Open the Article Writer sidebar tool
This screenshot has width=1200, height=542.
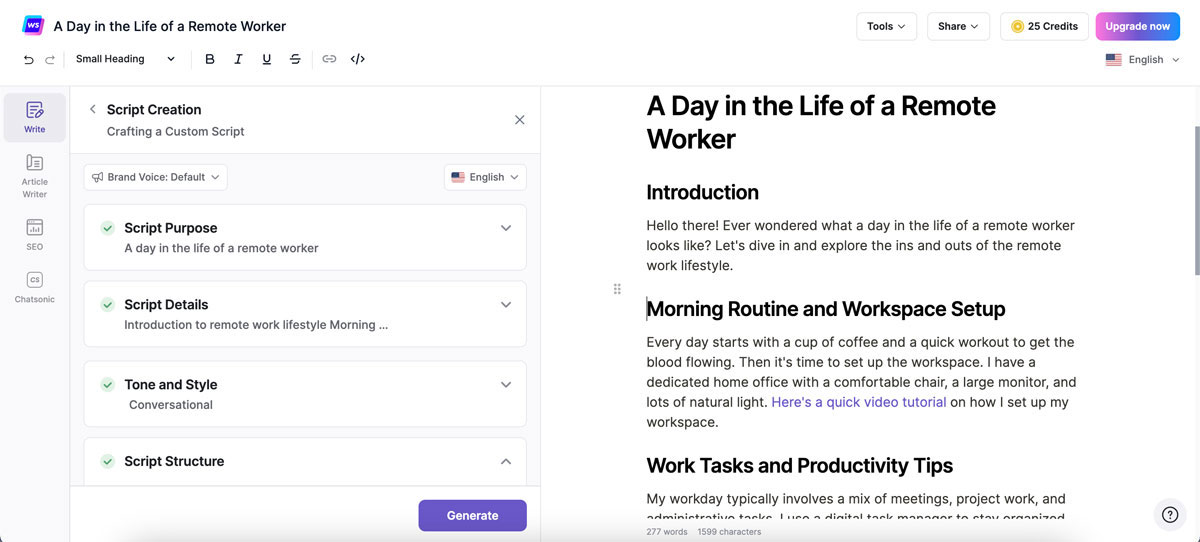point(35,176)
